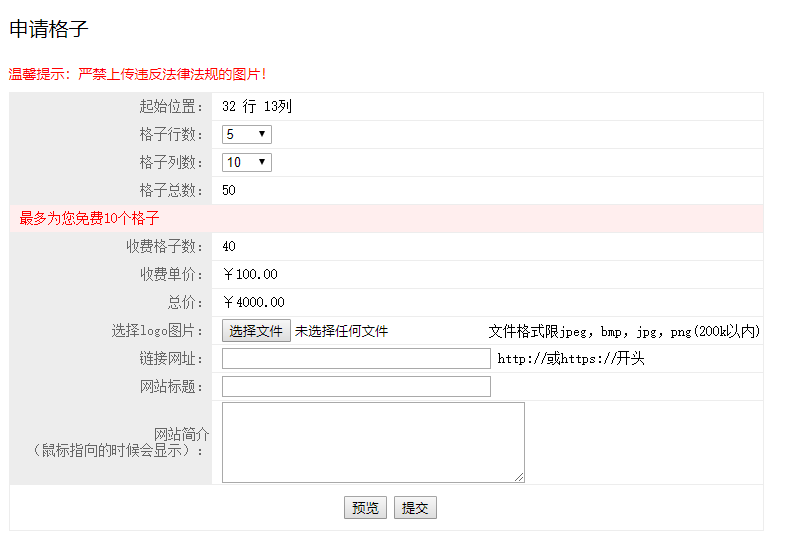Click inside the 网站简介 textarea
The width and height of the screenshot is (810, 550).
pyautogui.click(x=373, y=443)
